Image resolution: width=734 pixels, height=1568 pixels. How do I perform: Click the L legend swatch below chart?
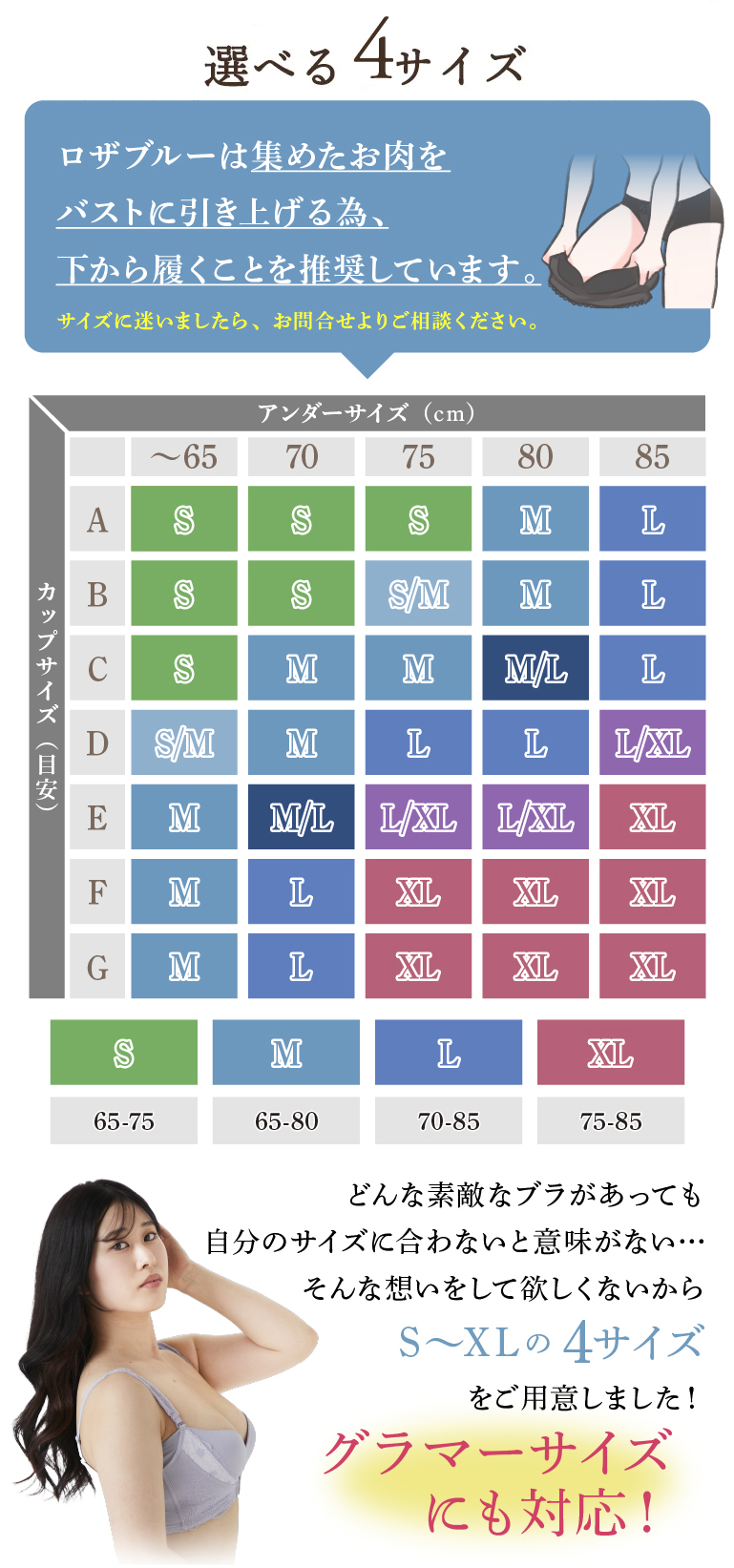tap(448, 1052)
